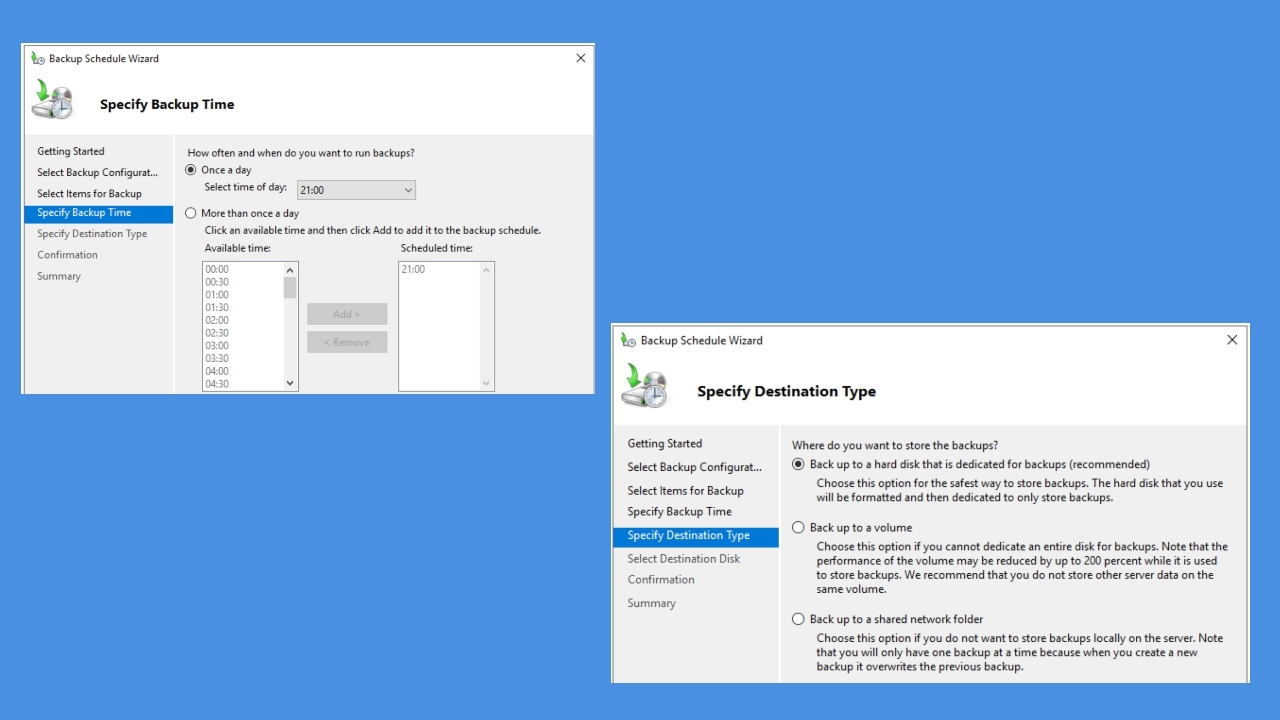The height and width of the screenshot is (720, 1280).
Task: Click down arrow of Scheduled time list scrollbar
Action: pos(487,383)
